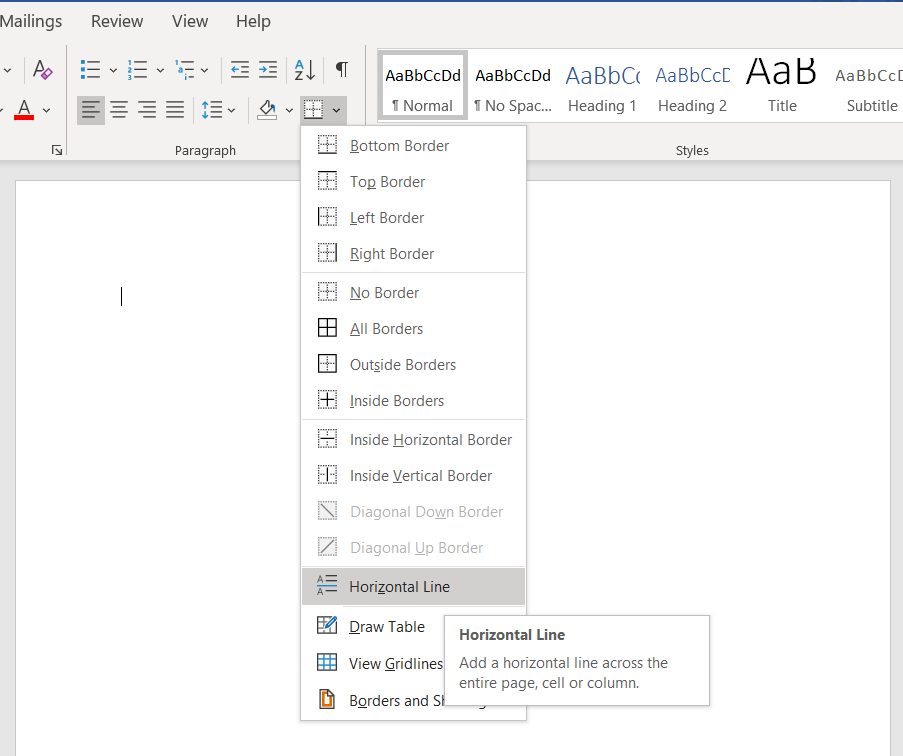The width and height of the screenshot is (903, 756).
Task: Open the Borders dropdown arrow
Action: click(x=336, y=110)
